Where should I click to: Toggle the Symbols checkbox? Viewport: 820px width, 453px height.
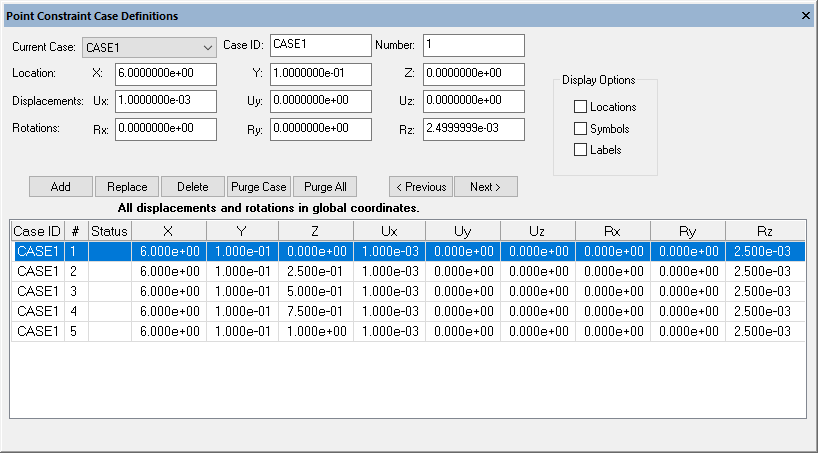click(x=580, y=129)
